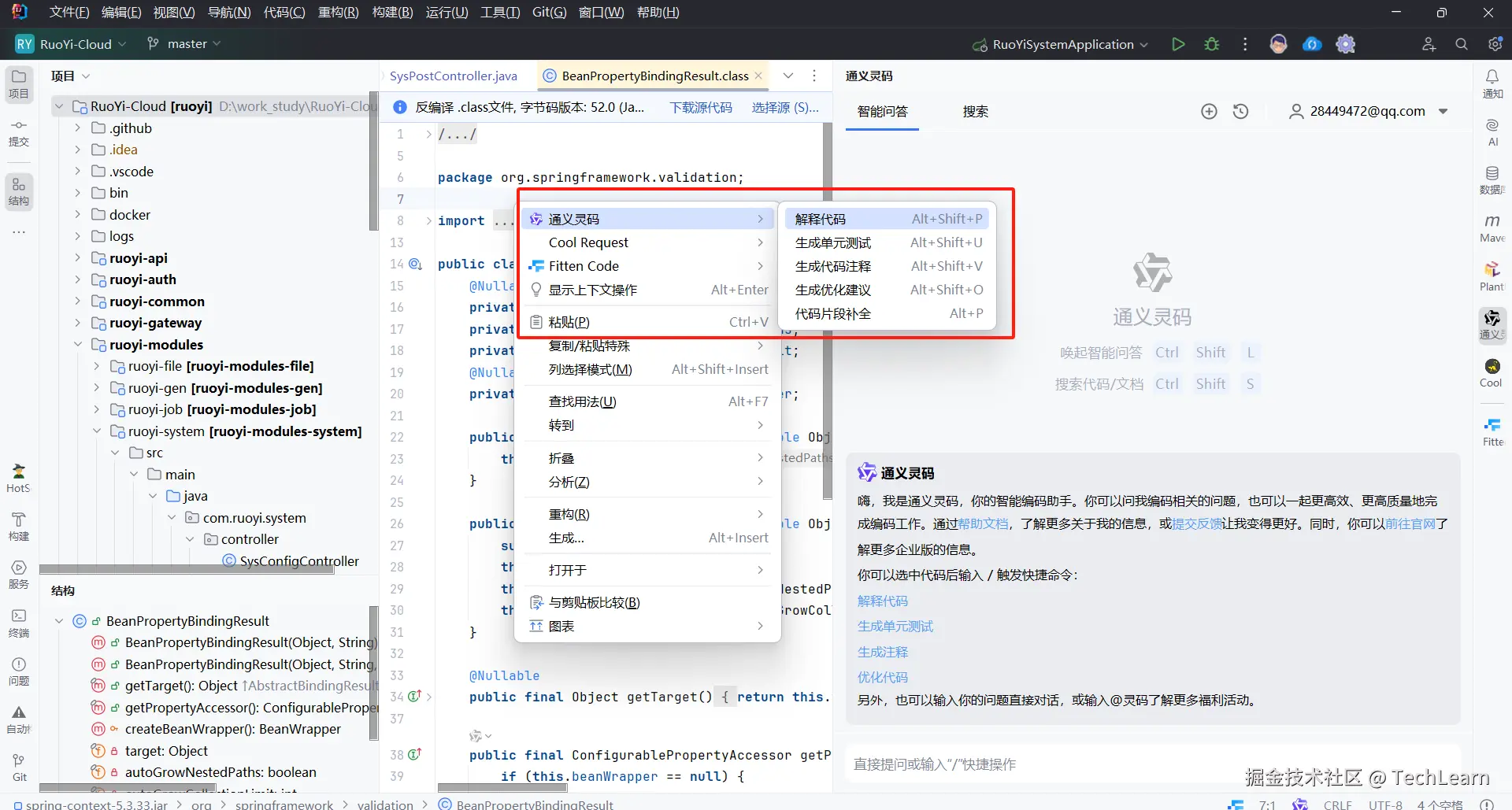The height and width of the screenshot is (810, 1512).
Task: Open the editor tabs list dropdown arrow
Action: 787,76
